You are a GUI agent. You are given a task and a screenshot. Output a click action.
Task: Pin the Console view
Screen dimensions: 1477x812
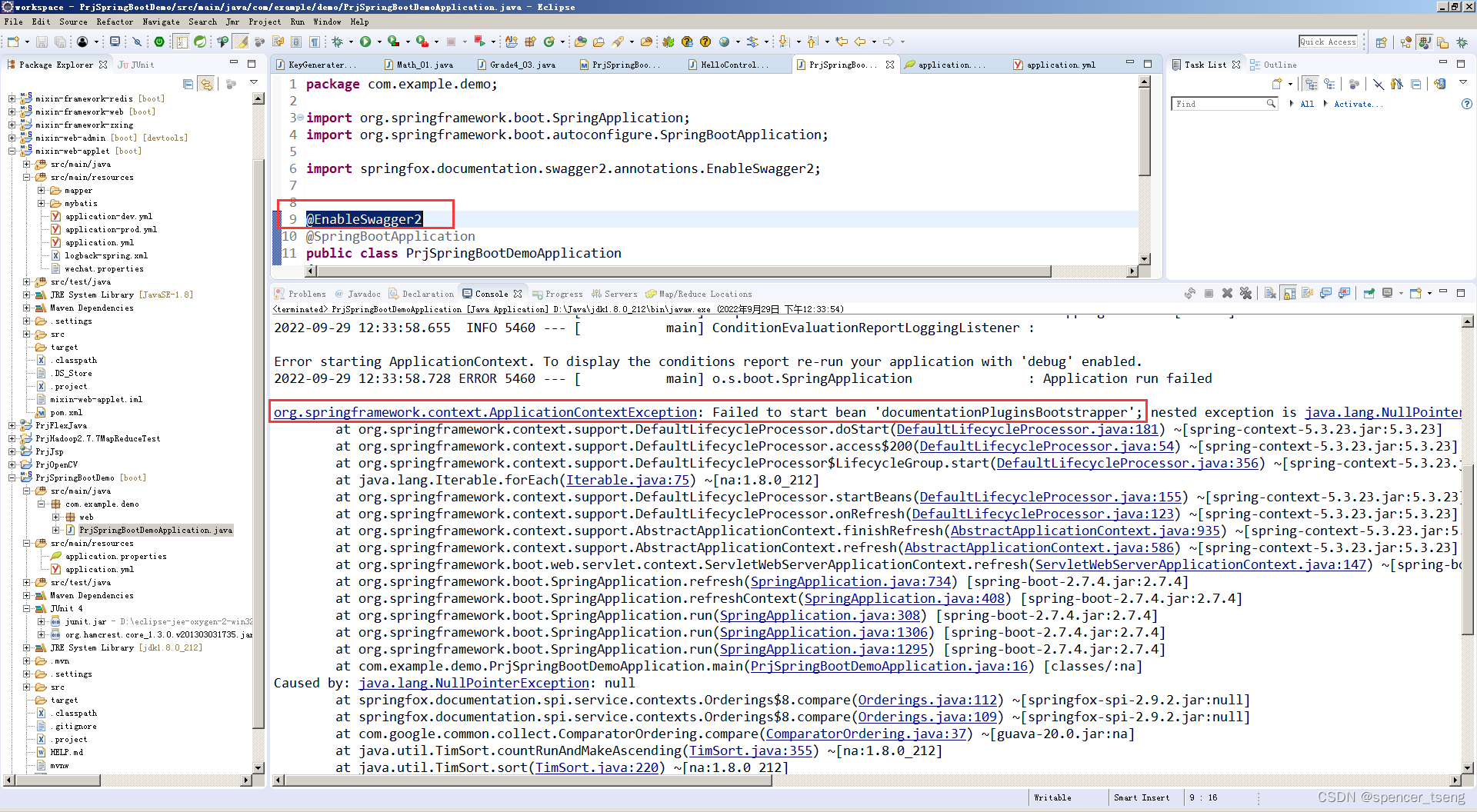(1369, 293)
